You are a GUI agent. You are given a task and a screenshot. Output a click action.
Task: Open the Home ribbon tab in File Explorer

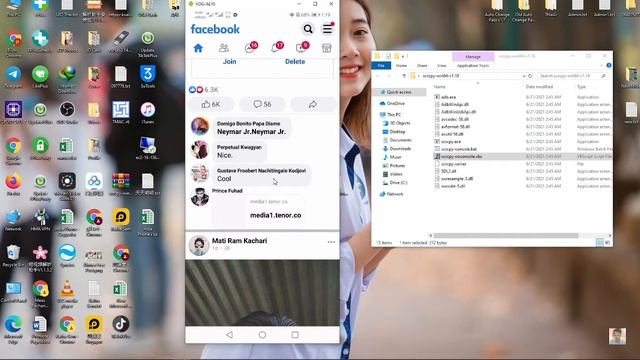click(401, 66)
